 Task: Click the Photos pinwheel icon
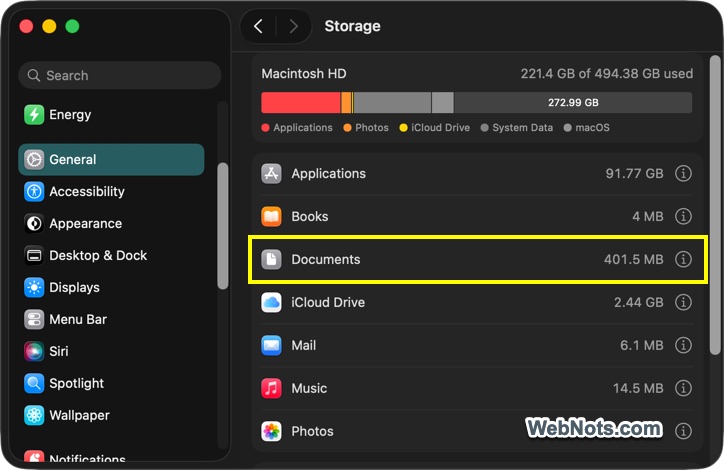pos(272,431)
